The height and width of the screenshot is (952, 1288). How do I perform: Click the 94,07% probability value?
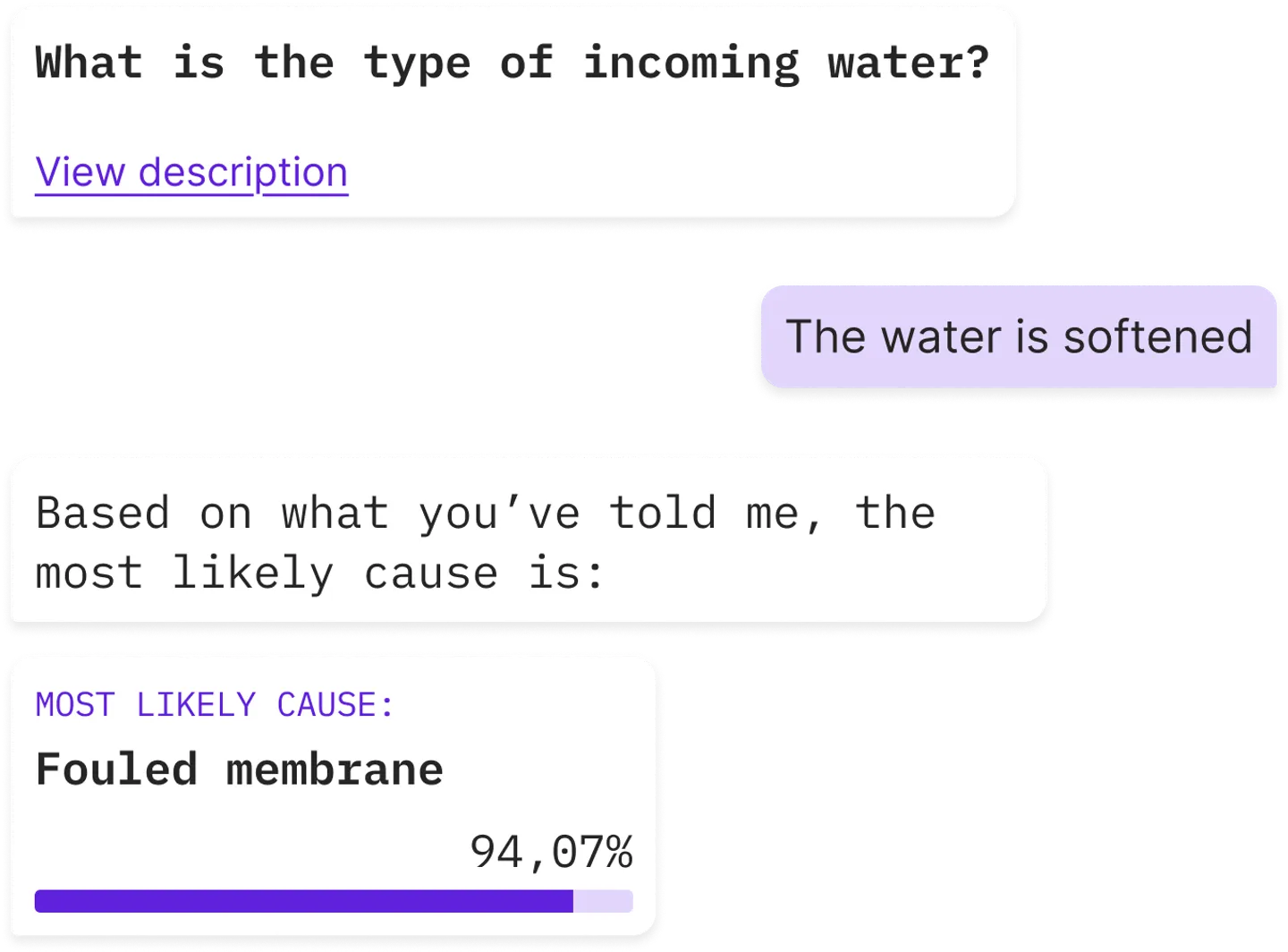click(551, 851)
